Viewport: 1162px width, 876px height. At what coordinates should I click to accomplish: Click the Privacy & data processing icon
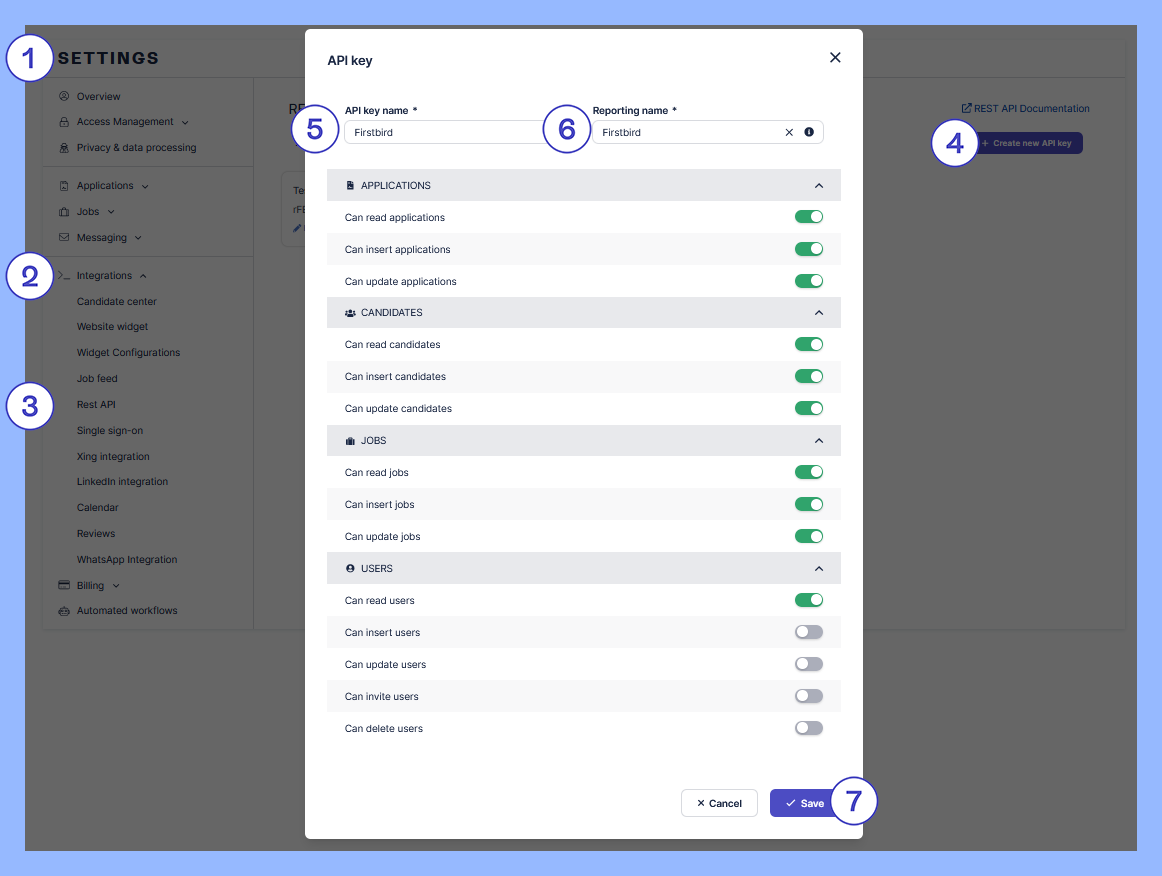click(64, 148)
